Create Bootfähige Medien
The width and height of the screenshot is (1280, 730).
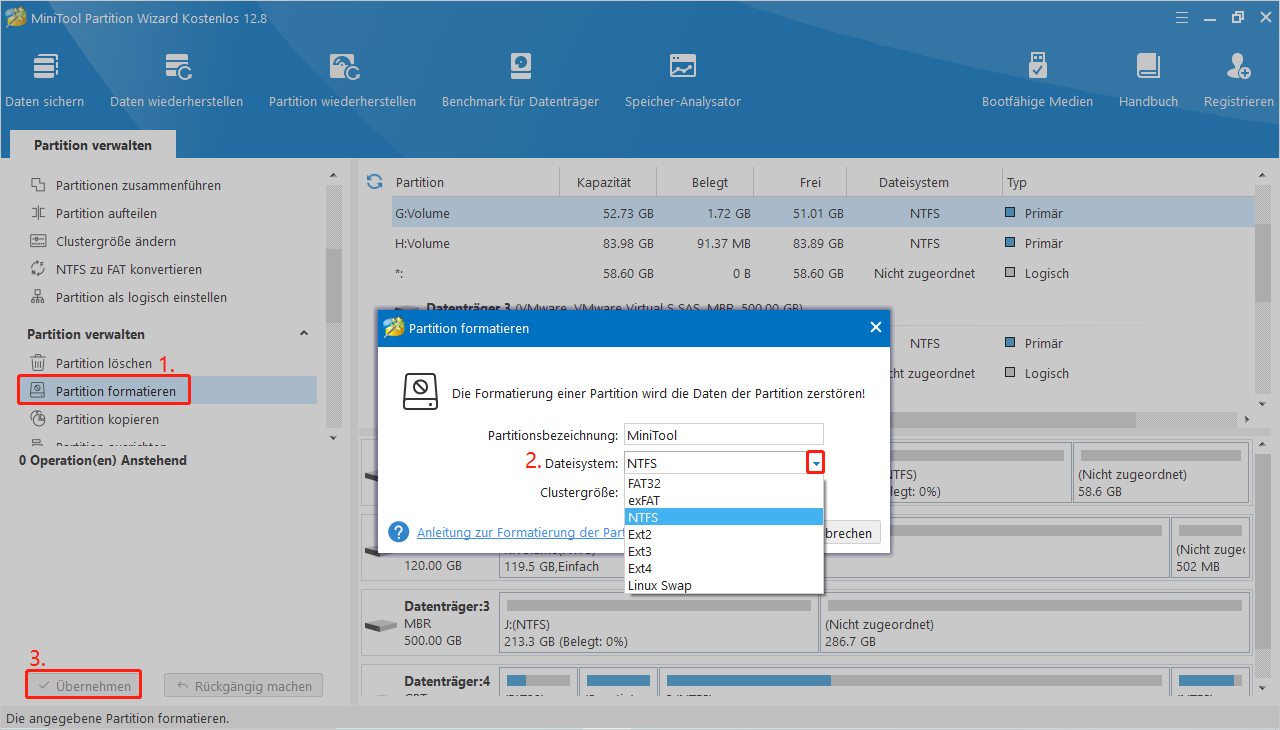click(1037, 80)
